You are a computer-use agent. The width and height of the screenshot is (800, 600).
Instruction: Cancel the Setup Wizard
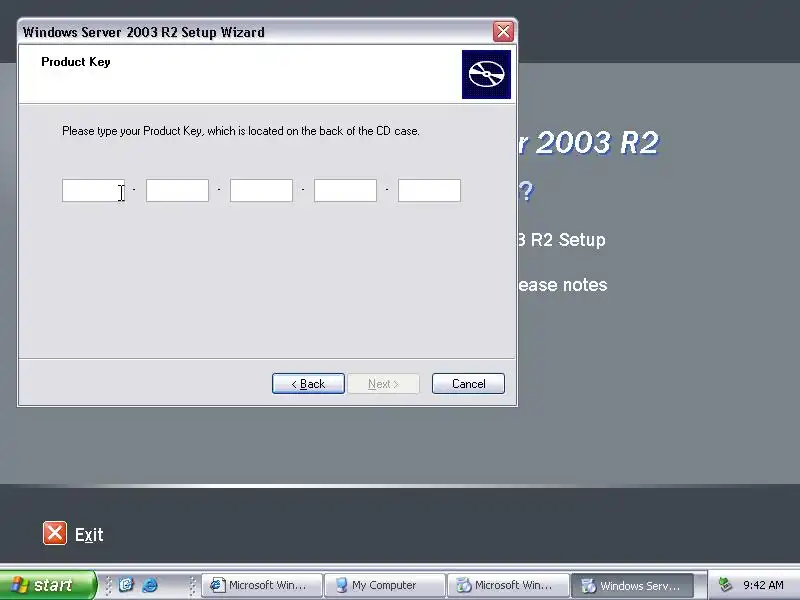click(468, 384)
